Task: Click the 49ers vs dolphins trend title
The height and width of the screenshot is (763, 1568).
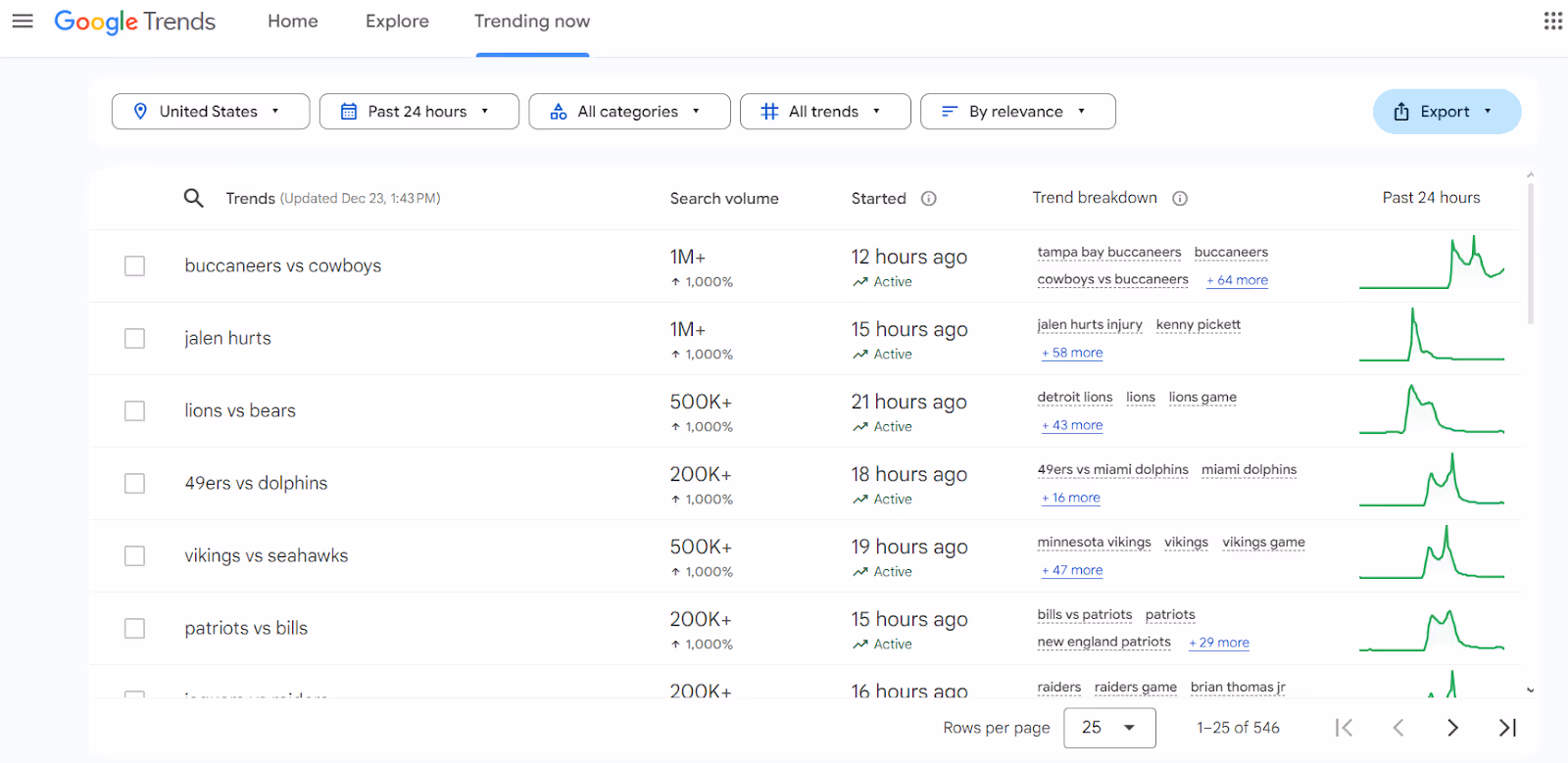Action: [x=256, y=484]
